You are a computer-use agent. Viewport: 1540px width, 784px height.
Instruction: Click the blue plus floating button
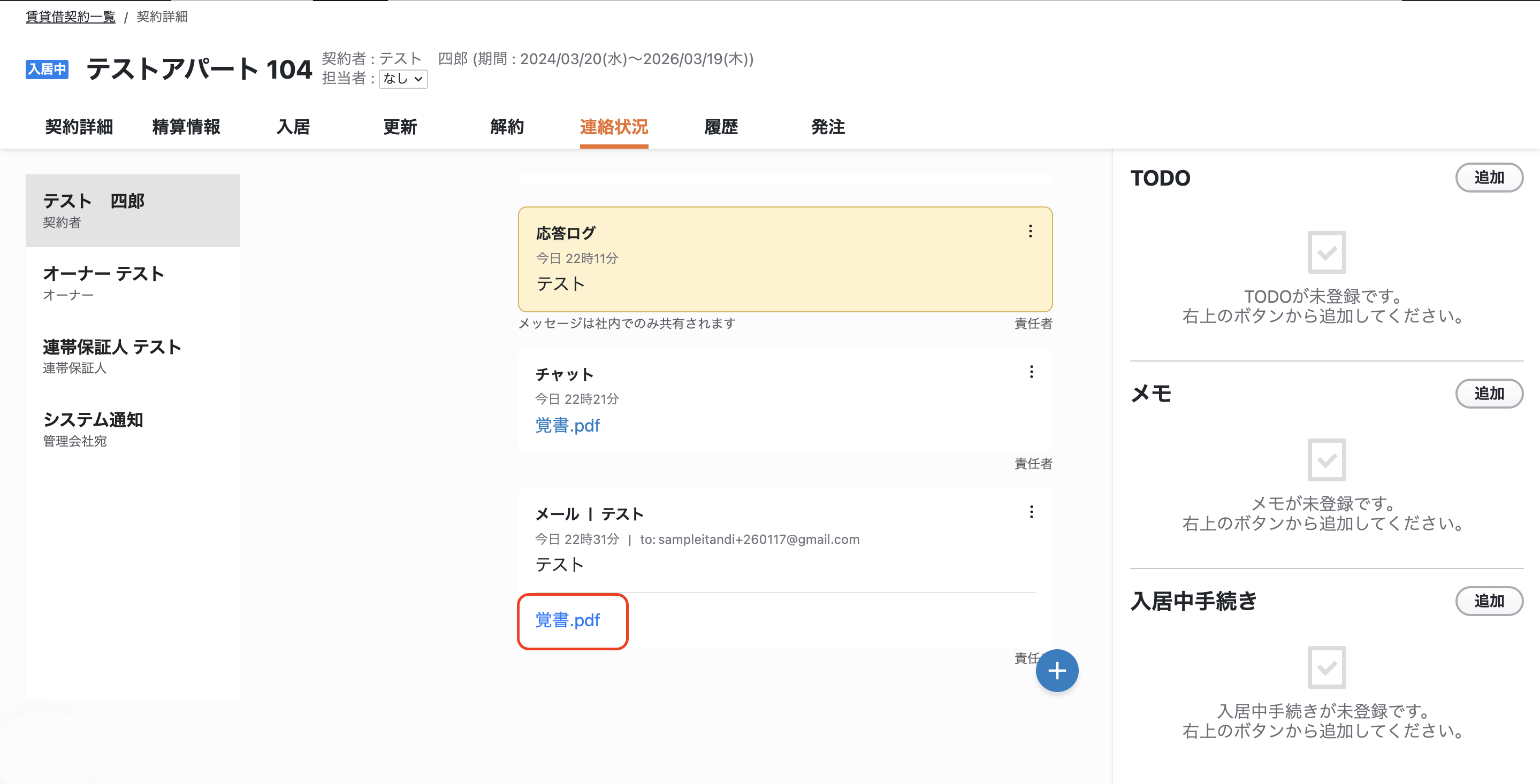1057,671
